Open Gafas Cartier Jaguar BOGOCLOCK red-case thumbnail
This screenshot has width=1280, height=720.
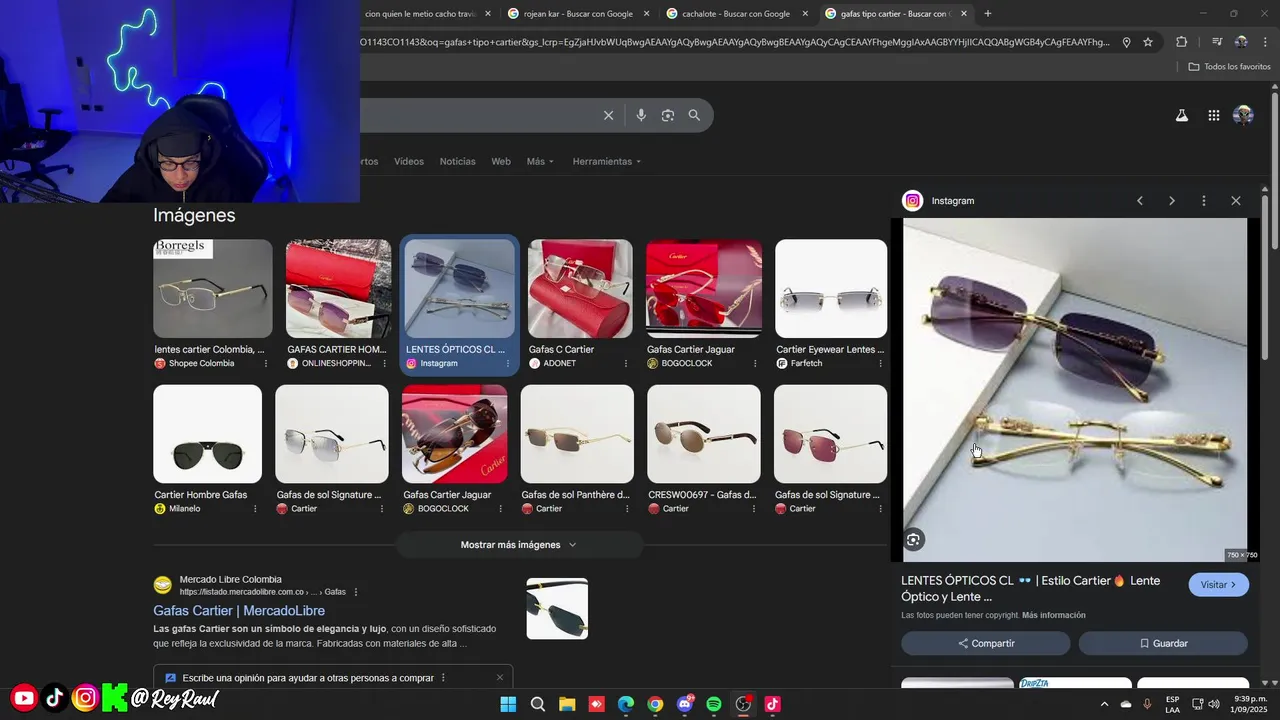704,288
